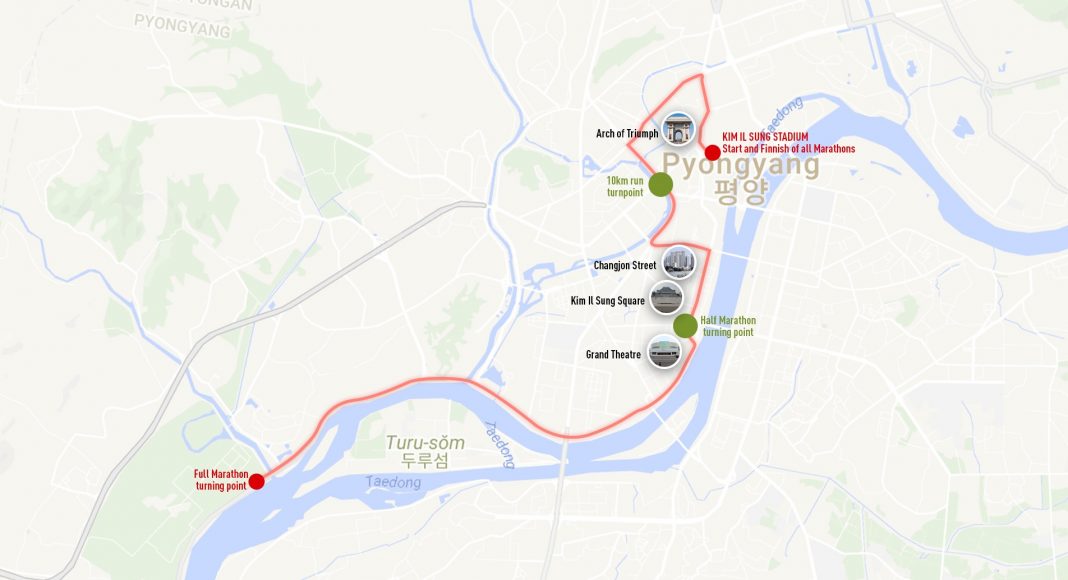Click the Grand Theatre text label
Image resolution: width=1068 pixels, height=580 pixels.
[x=613, y=355]
